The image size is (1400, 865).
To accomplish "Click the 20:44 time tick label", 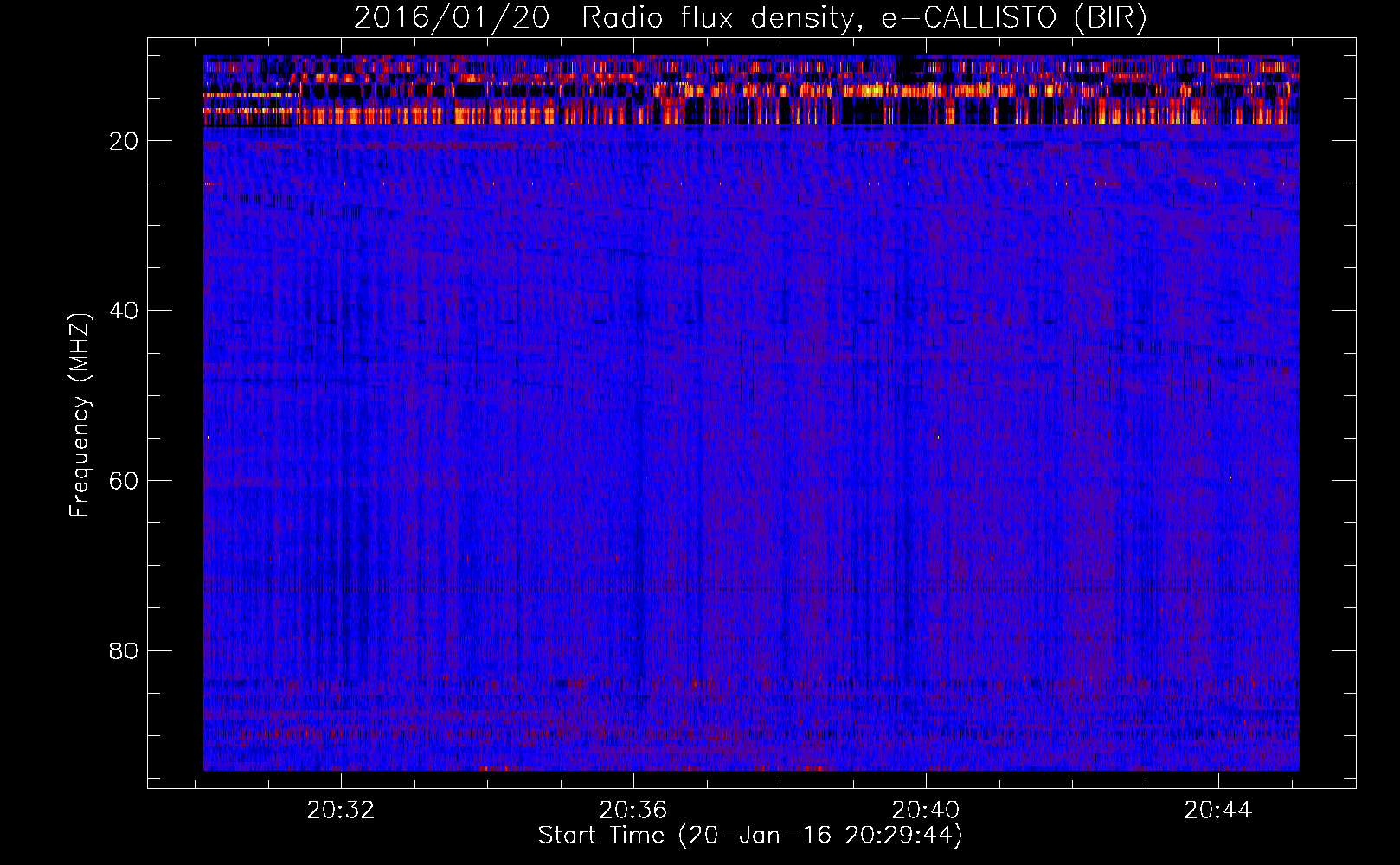I will click(x=1218, y=811).
